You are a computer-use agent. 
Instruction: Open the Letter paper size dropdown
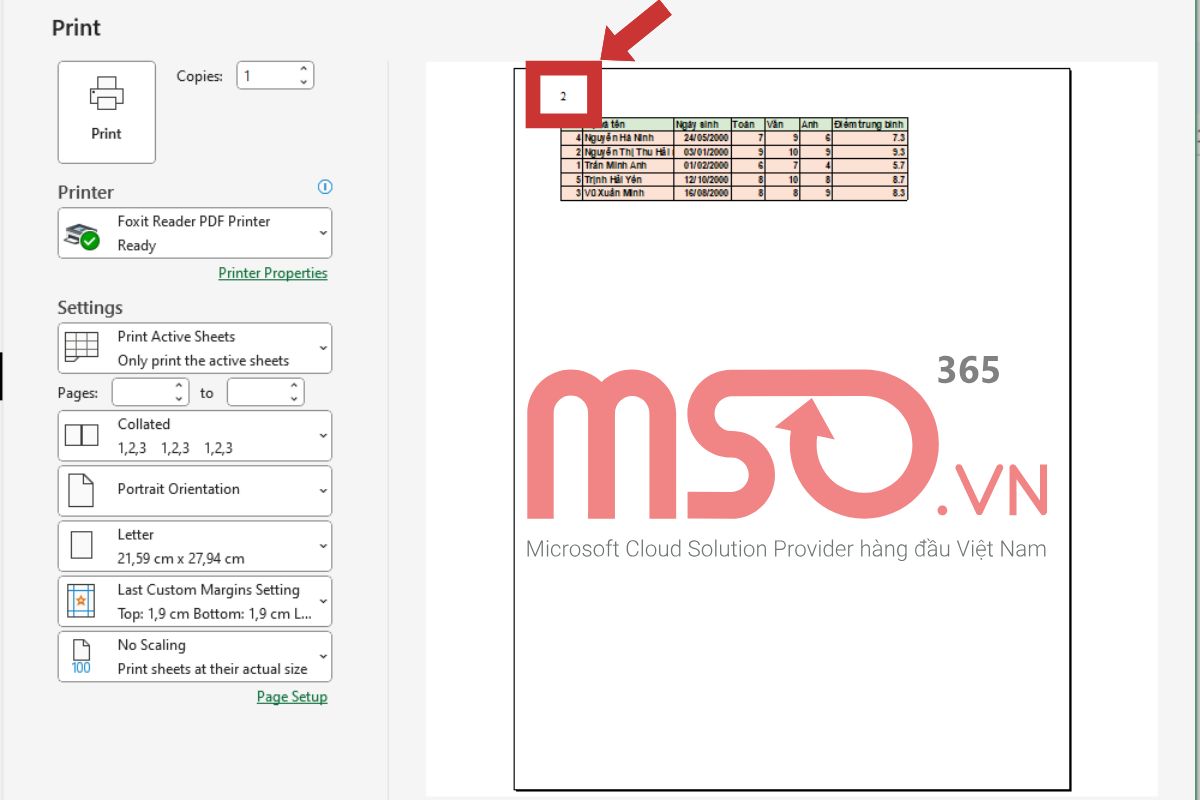pyautogui.click(x=195, y=546)
